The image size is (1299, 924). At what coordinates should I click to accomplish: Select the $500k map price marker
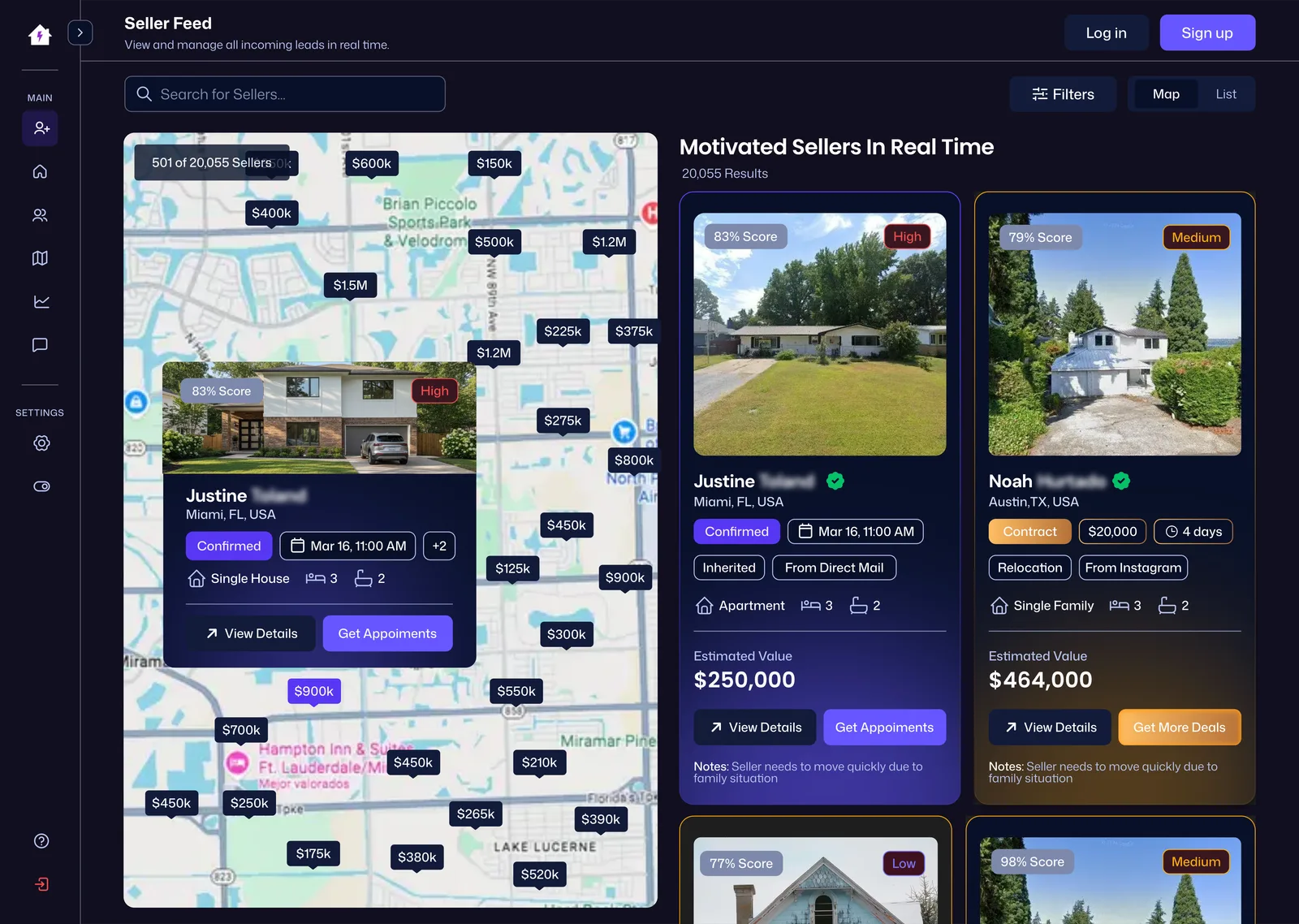tap(494, 242)
